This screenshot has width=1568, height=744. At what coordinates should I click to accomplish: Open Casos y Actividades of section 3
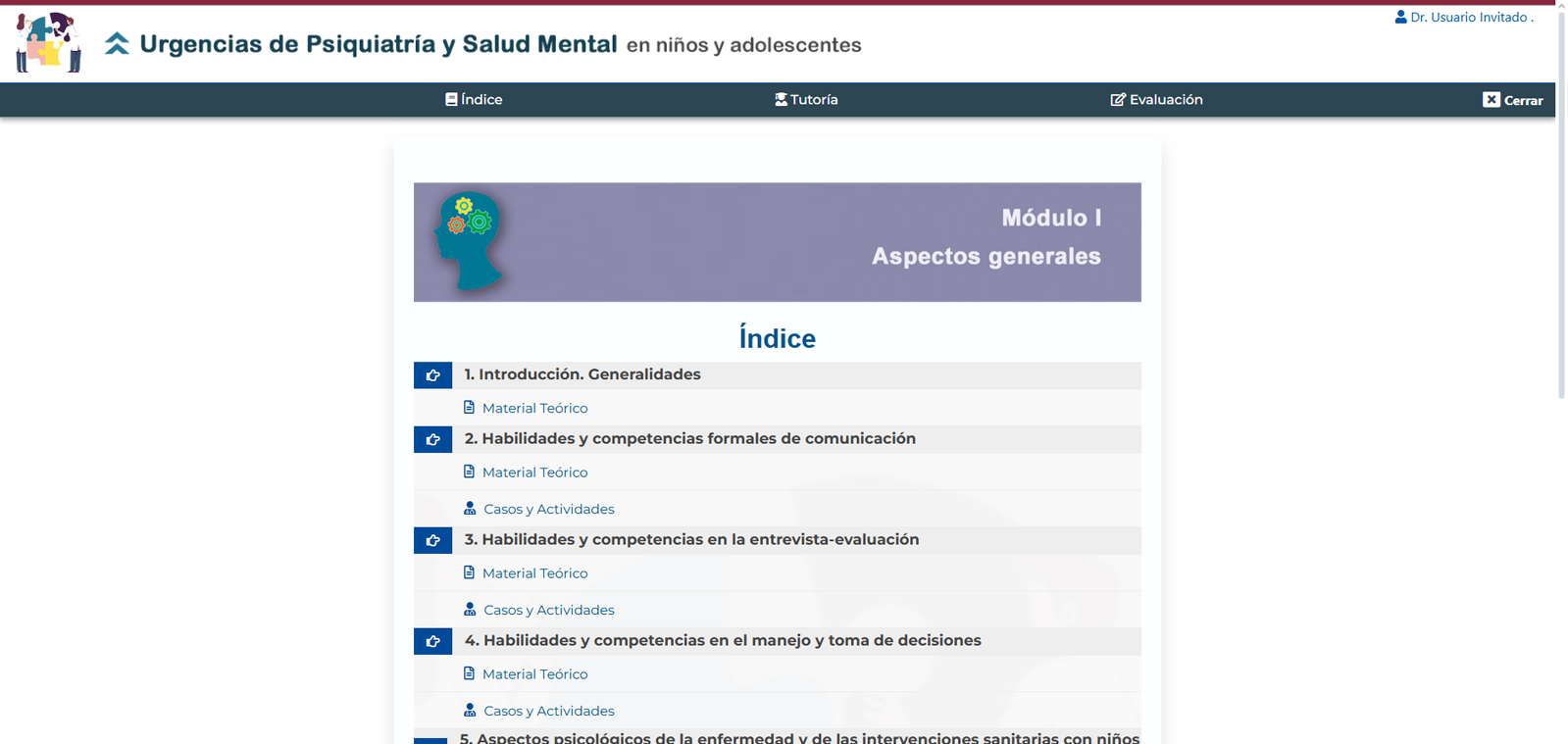549,610
